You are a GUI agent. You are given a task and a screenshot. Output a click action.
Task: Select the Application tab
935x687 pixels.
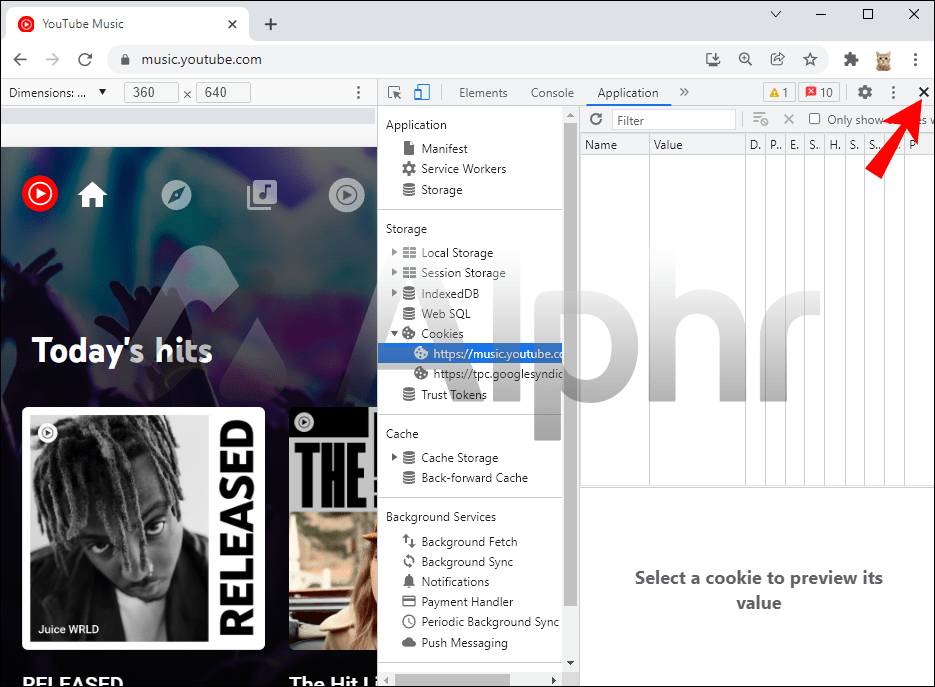tap(628, 93)
